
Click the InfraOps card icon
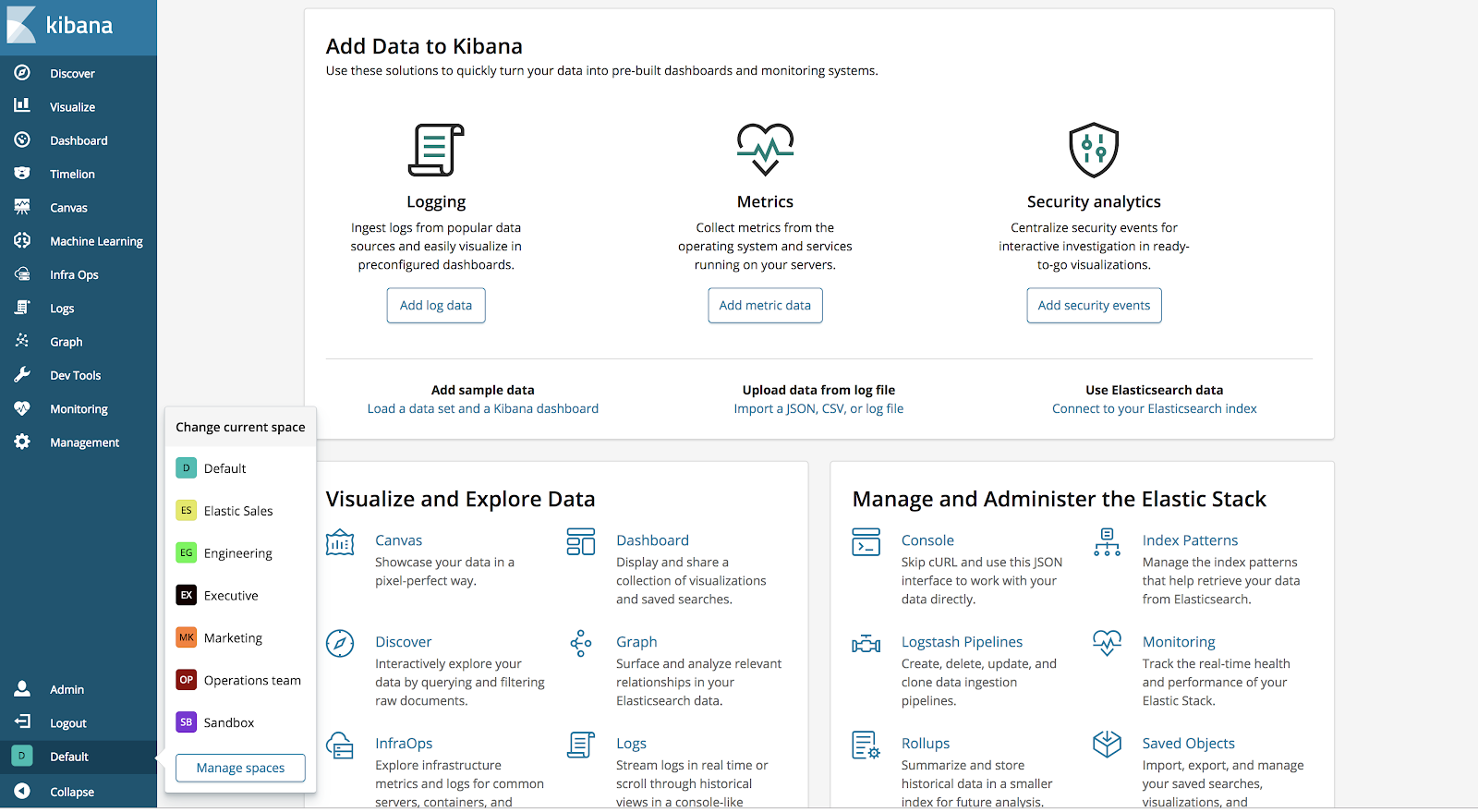340,745
